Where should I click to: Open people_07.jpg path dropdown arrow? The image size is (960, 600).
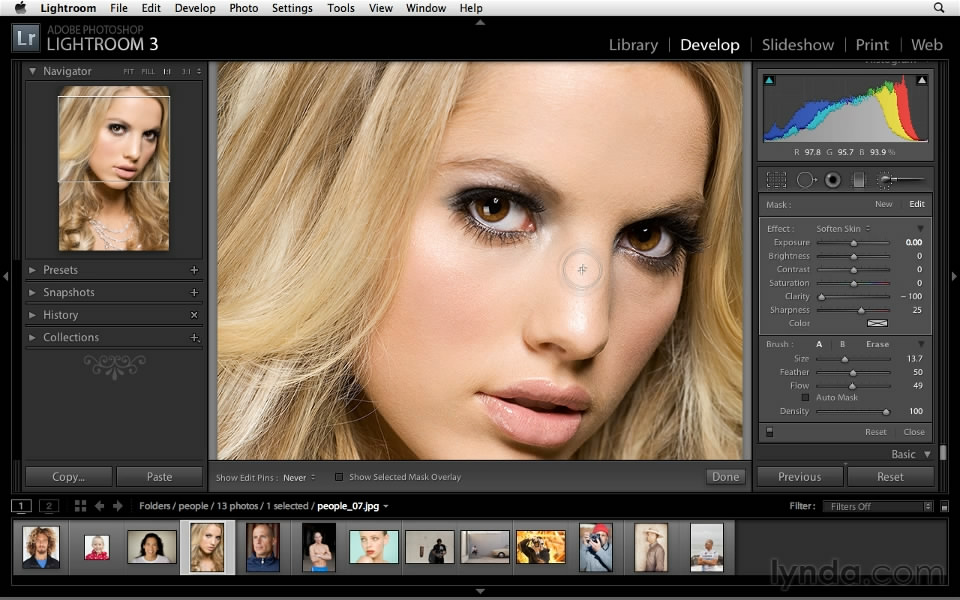click(386, 506)
